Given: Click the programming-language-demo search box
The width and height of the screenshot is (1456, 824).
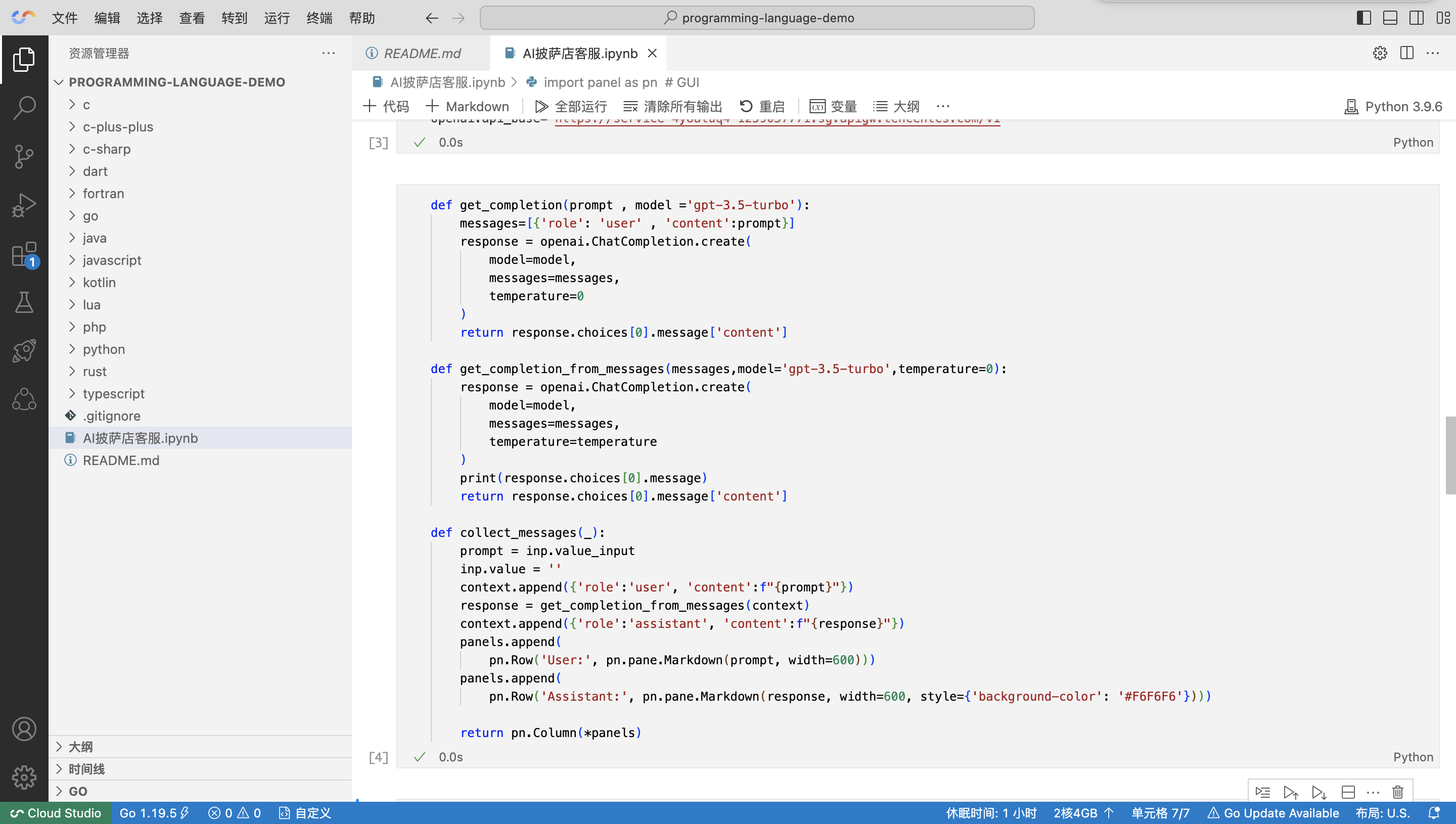Looking at the screenshot, I should (757, 18).
